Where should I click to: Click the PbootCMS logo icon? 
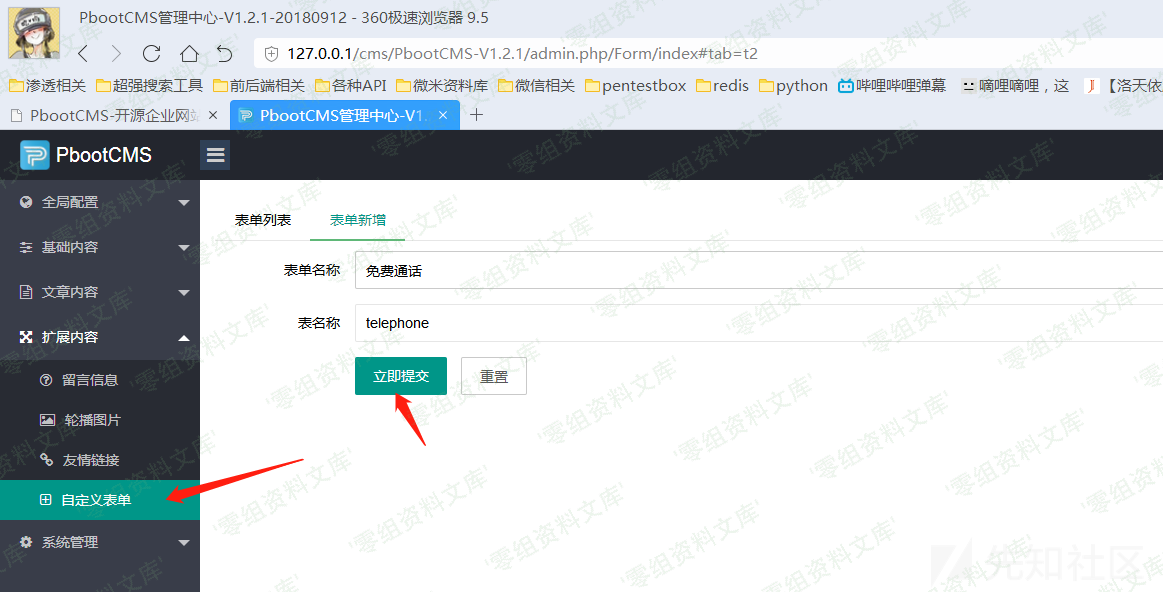(34, 155)
